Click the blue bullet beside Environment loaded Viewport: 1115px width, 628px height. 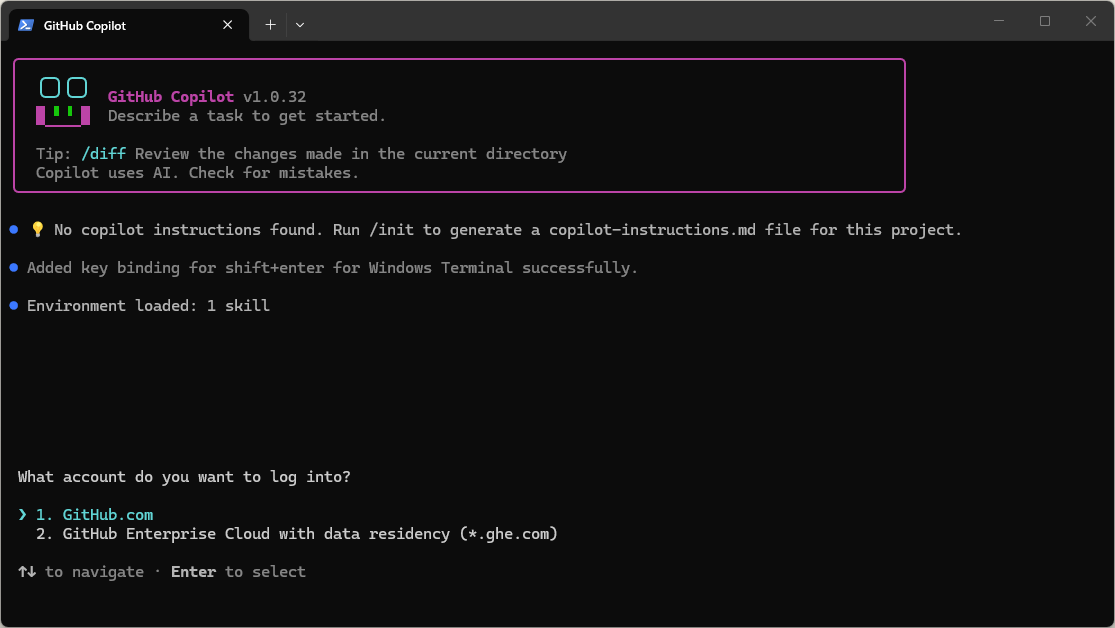coord(14,306)
